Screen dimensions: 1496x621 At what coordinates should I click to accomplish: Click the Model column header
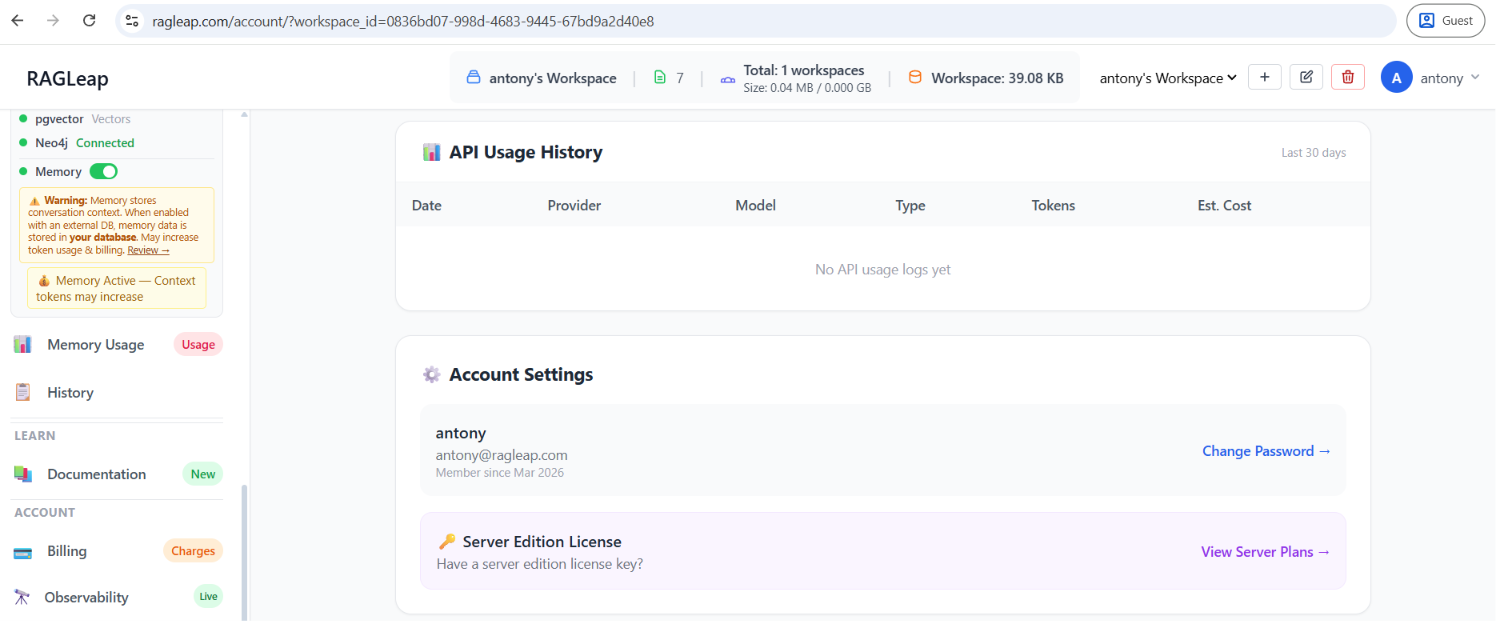755,205
